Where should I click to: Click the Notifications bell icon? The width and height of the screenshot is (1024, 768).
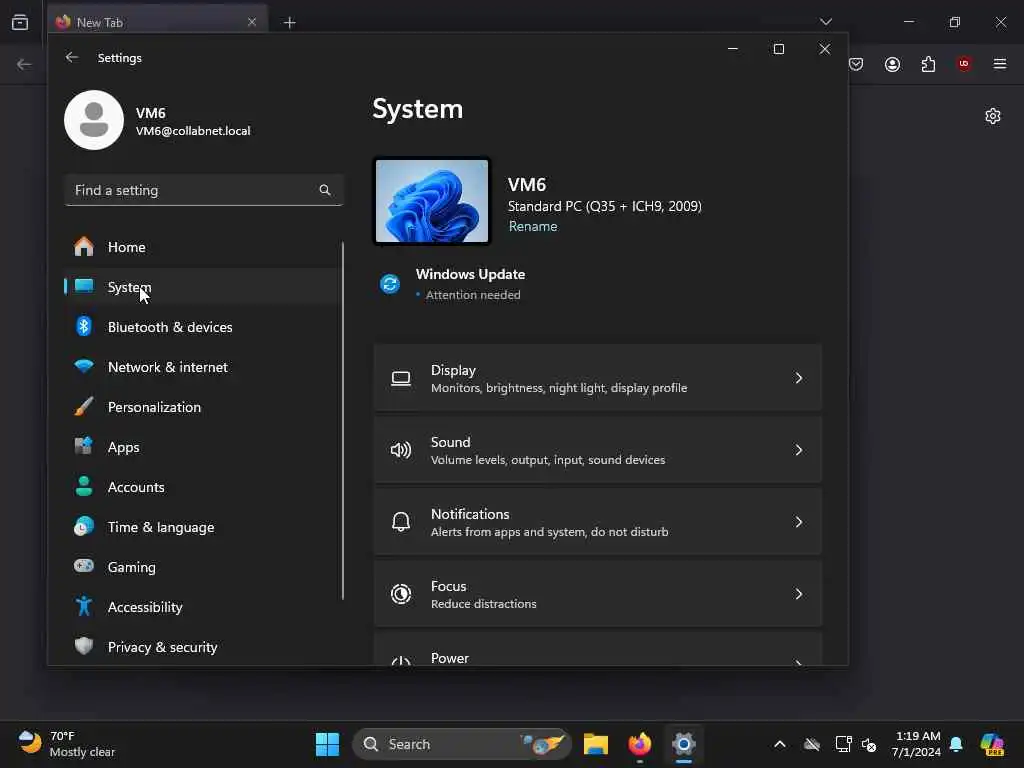click(401, 522)
